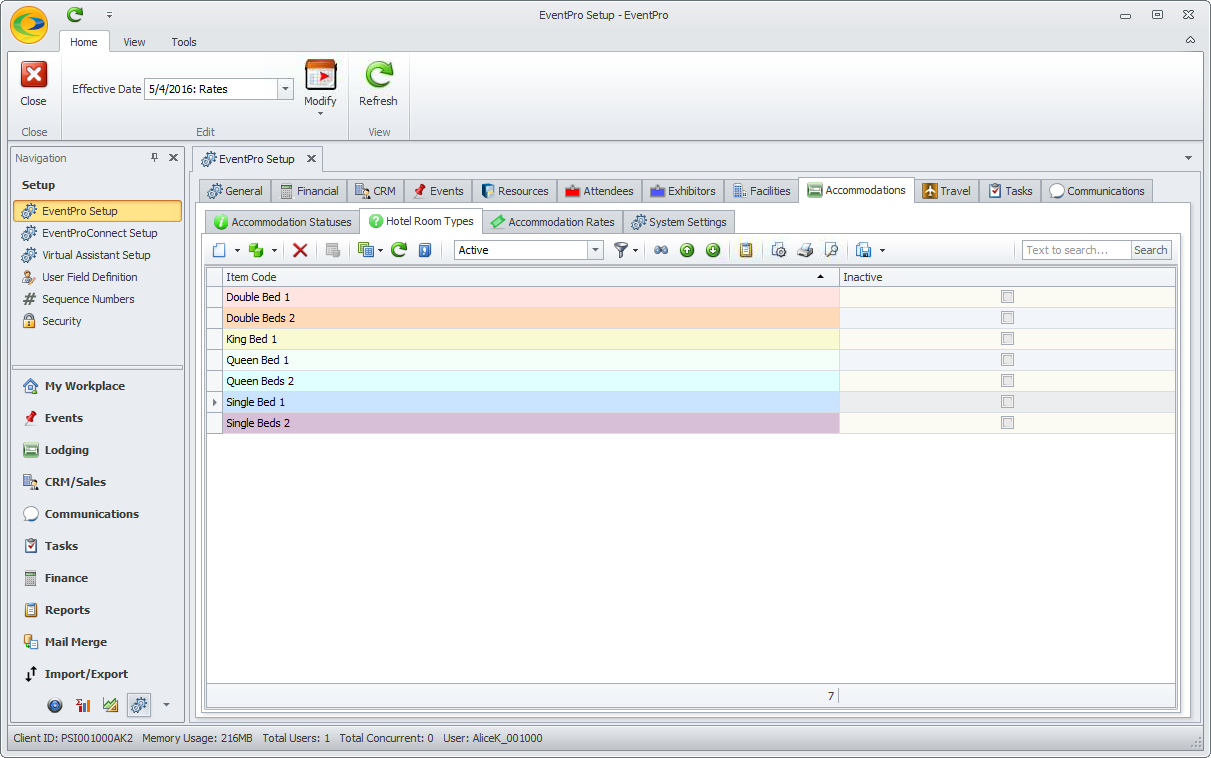Expand the Modify button arrow
Viewport: 1211px width, 758px height.
pyautogui.click(x=320, y=113)
